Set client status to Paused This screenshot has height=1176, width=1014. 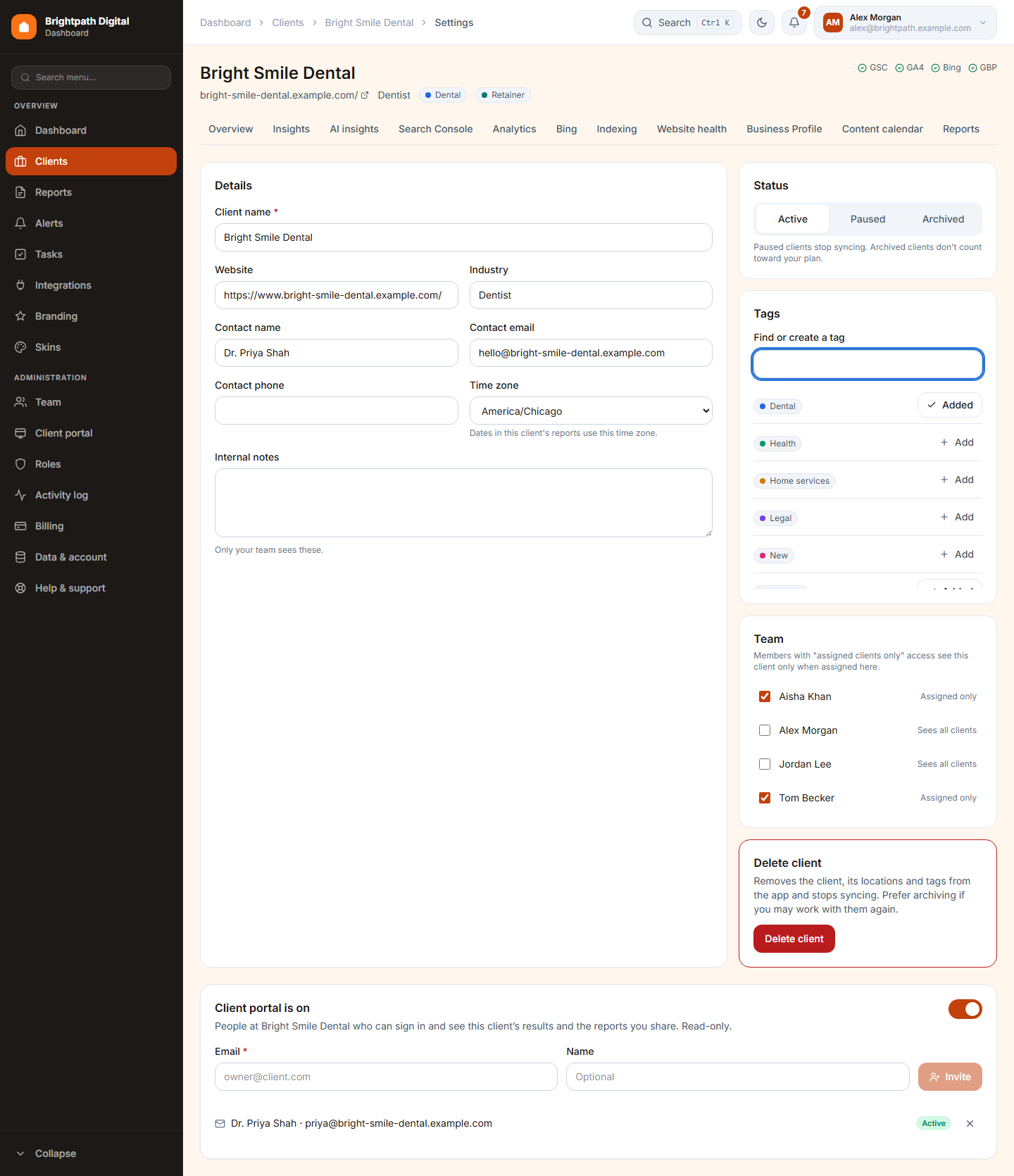pyautogui.click(x=868, y=219)
